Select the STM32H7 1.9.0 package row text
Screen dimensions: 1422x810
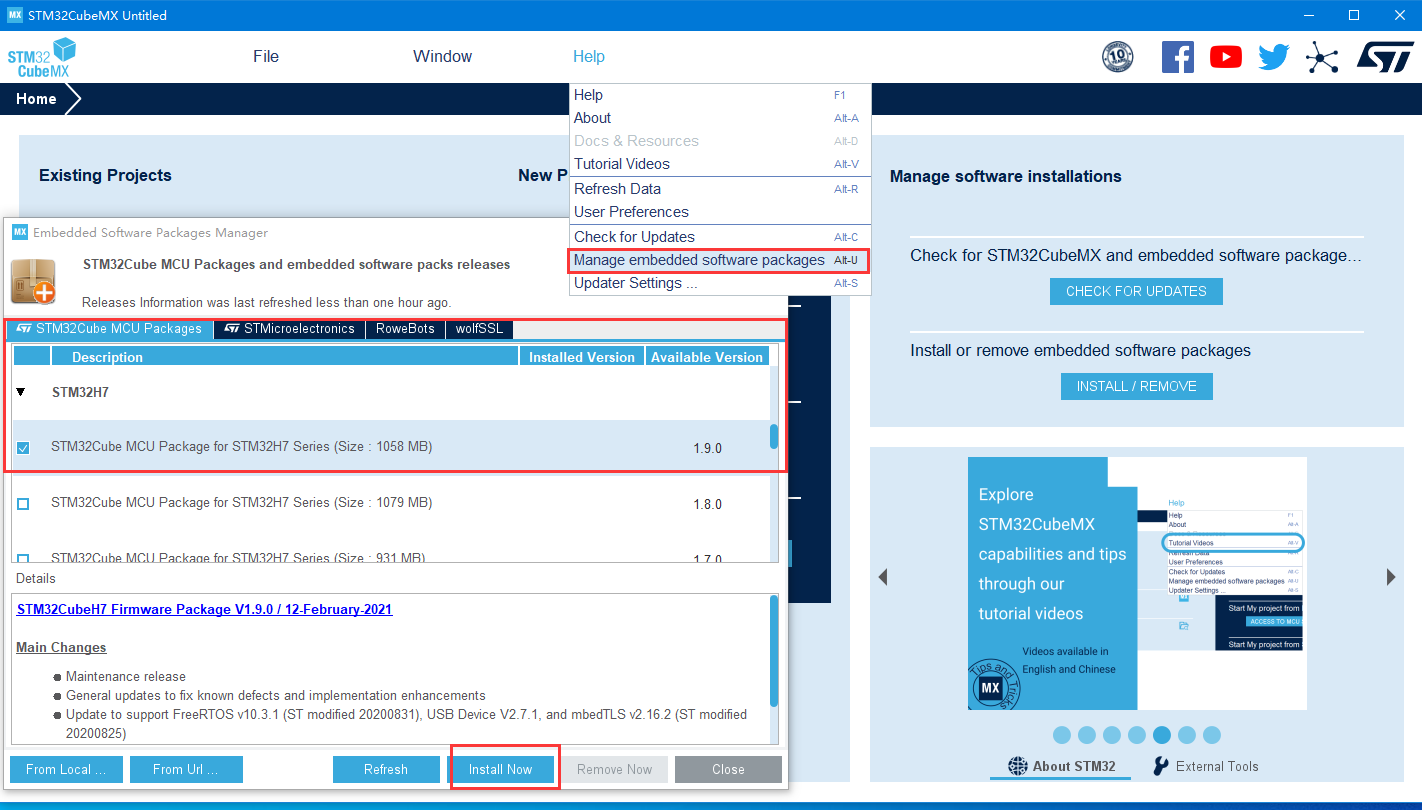[242, 447]
